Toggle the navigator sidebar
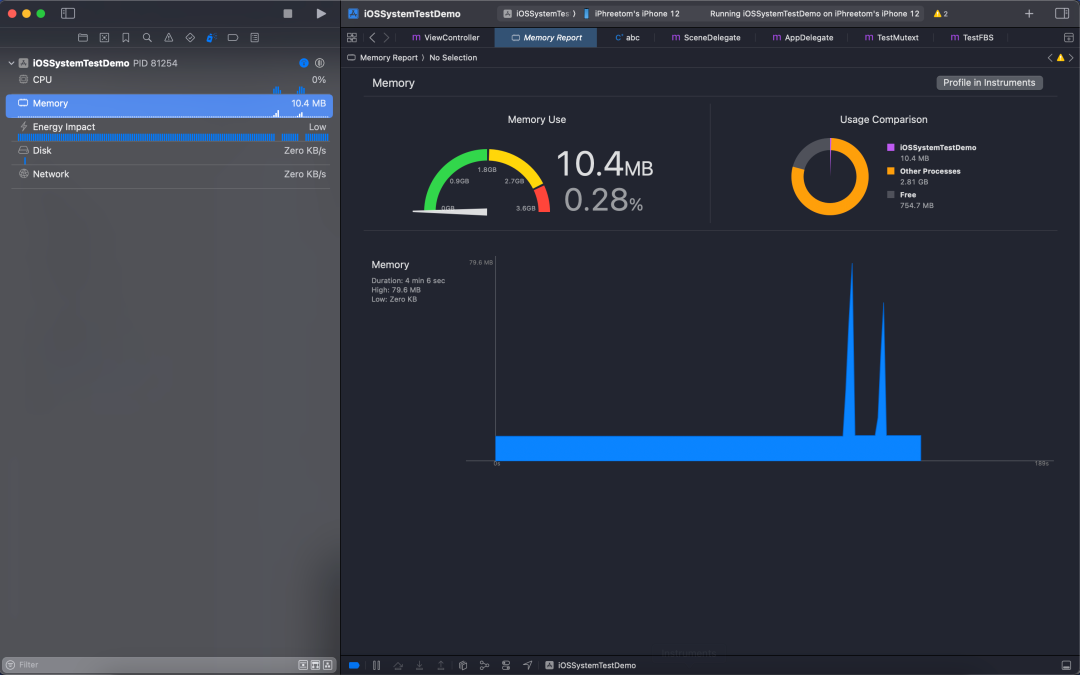This screenshot has height=675, width=1080. click(x=68, y=14)
